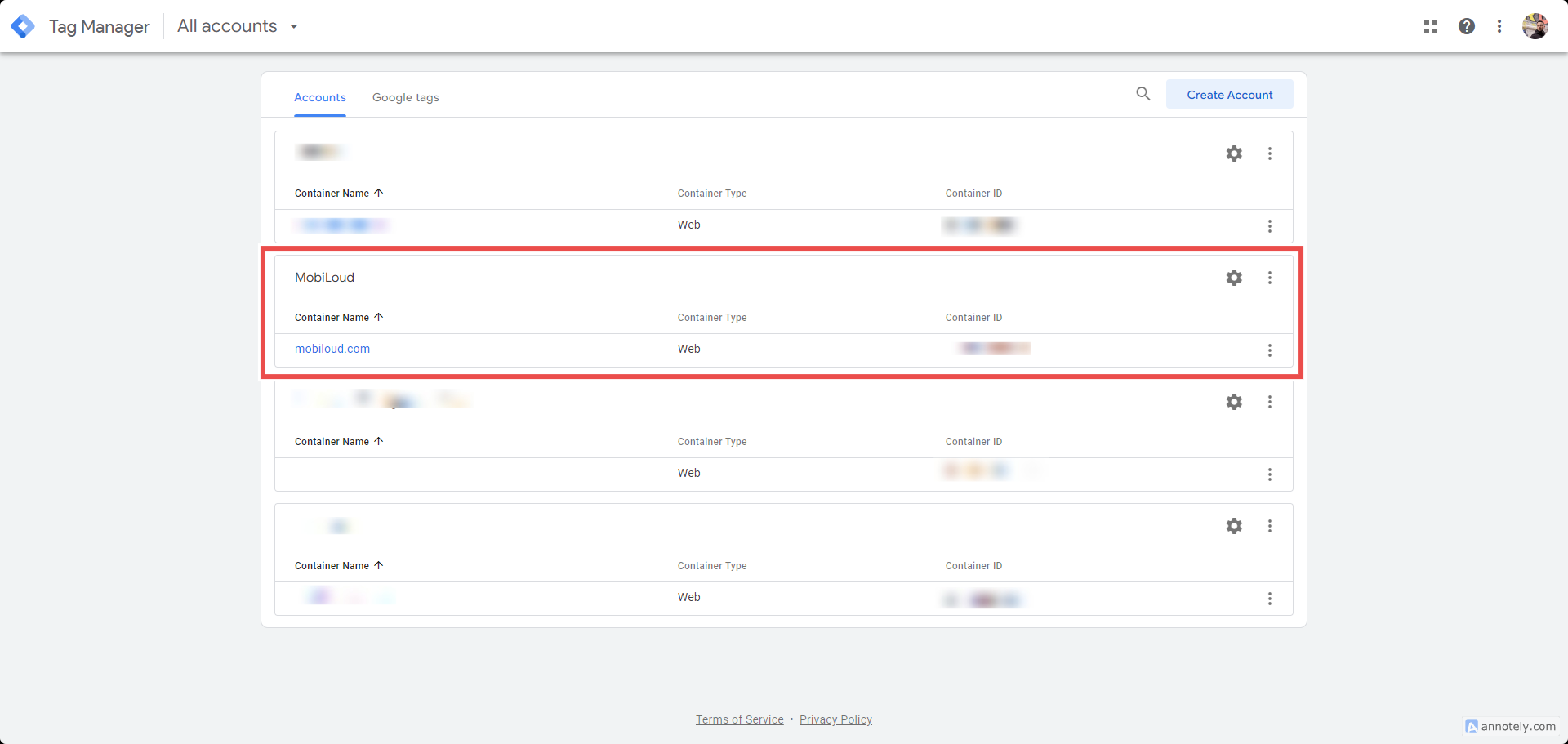Image resolution: width=1568 pixels, height=744 pixels.
Task: Open three-dot menu of bottom account card
Action: coord(1270,526)
